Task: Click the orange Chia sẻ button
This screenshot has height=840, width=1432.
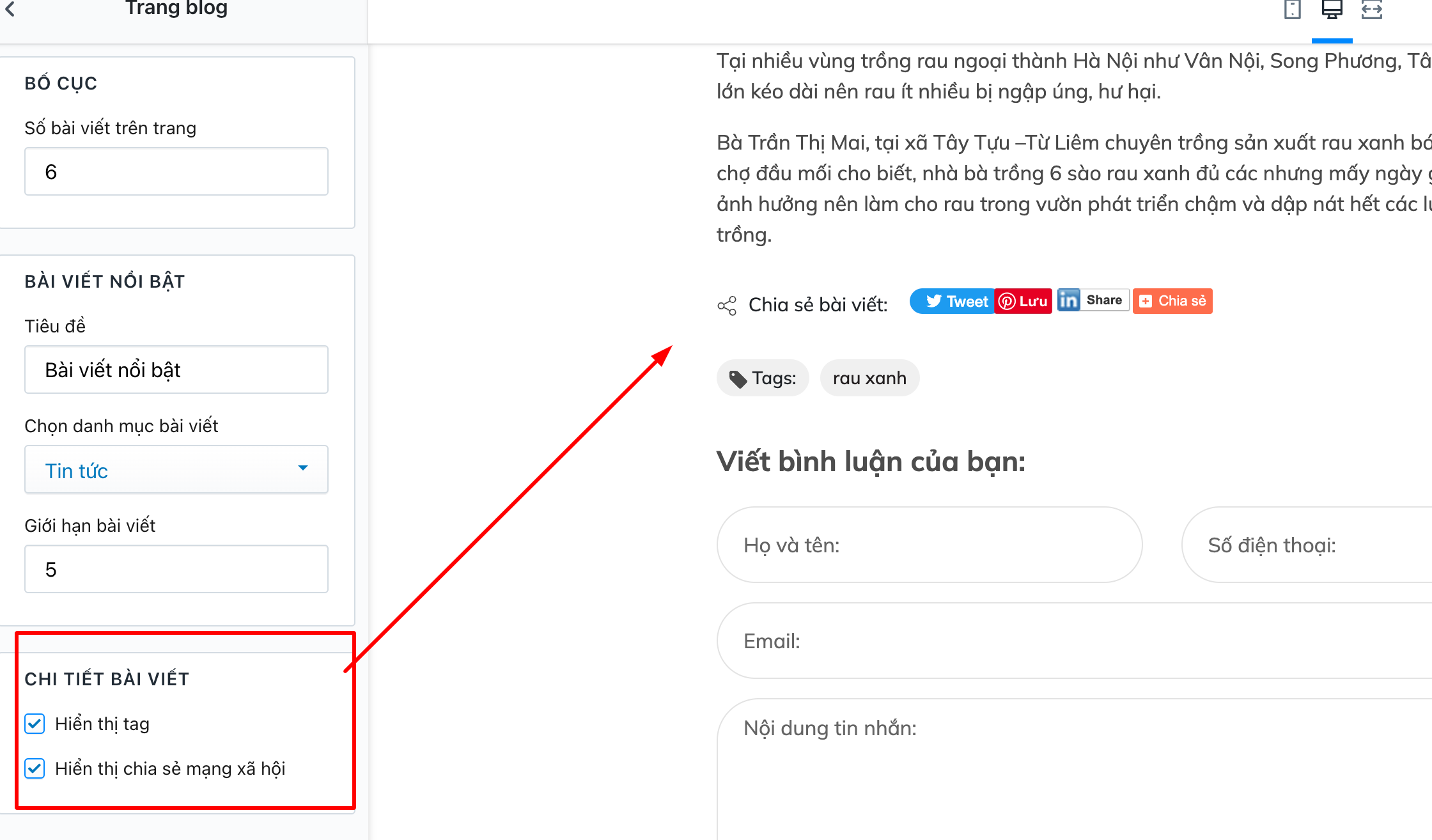Action: pyautogui.click(x=1172, y=301)
